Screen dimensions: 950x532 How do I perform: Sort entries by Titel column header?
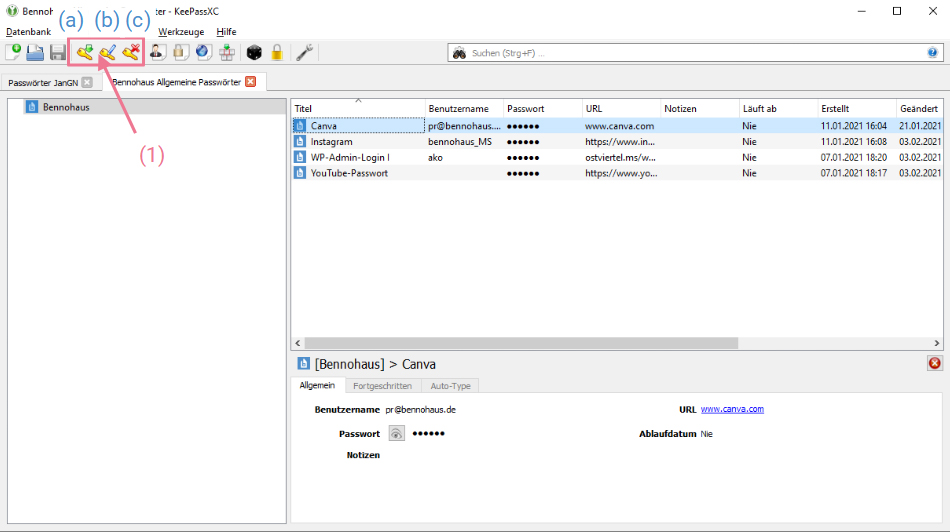[358, 108]
